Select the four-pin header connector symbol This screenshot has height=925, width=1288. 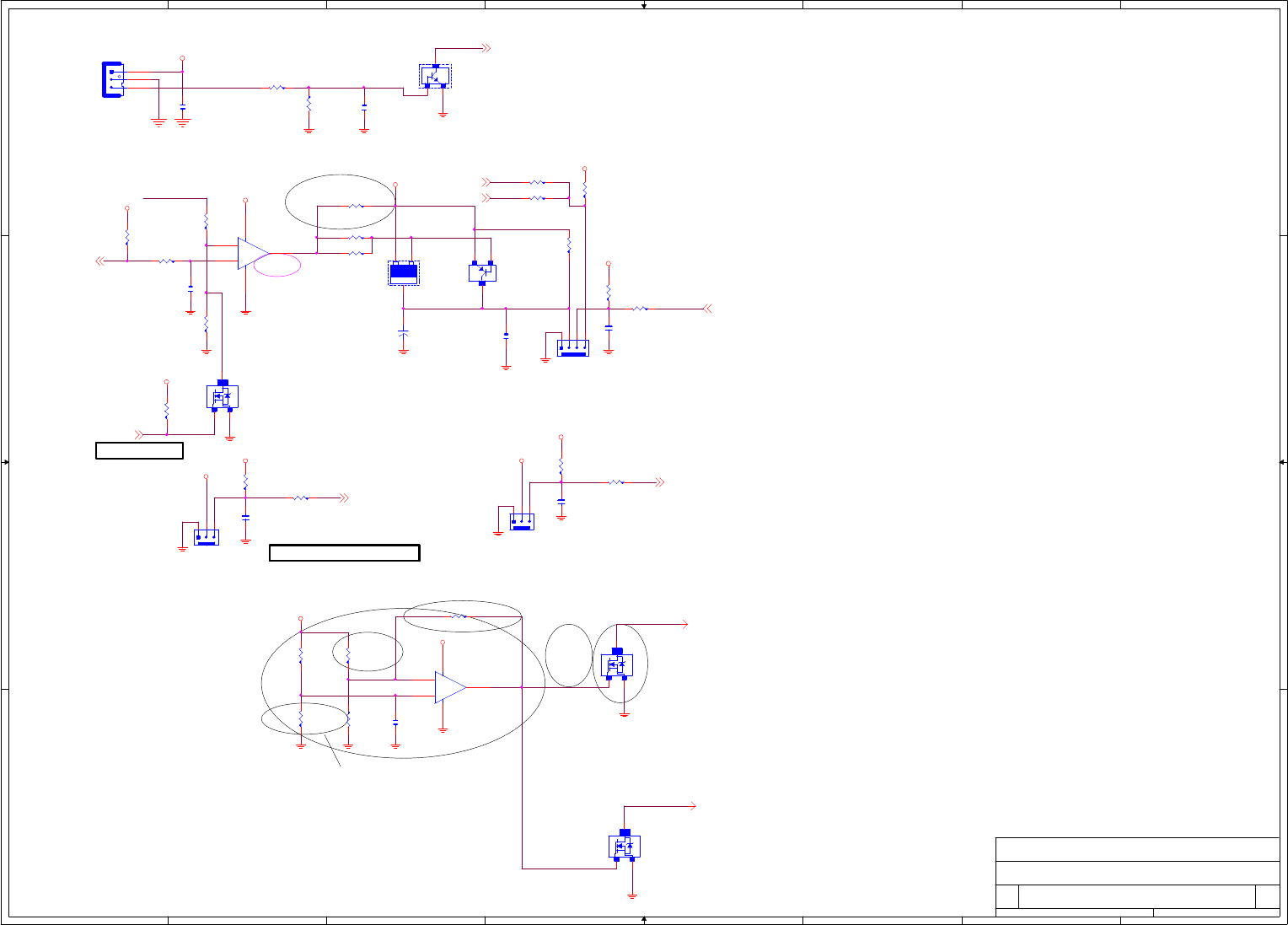[573, 348]
